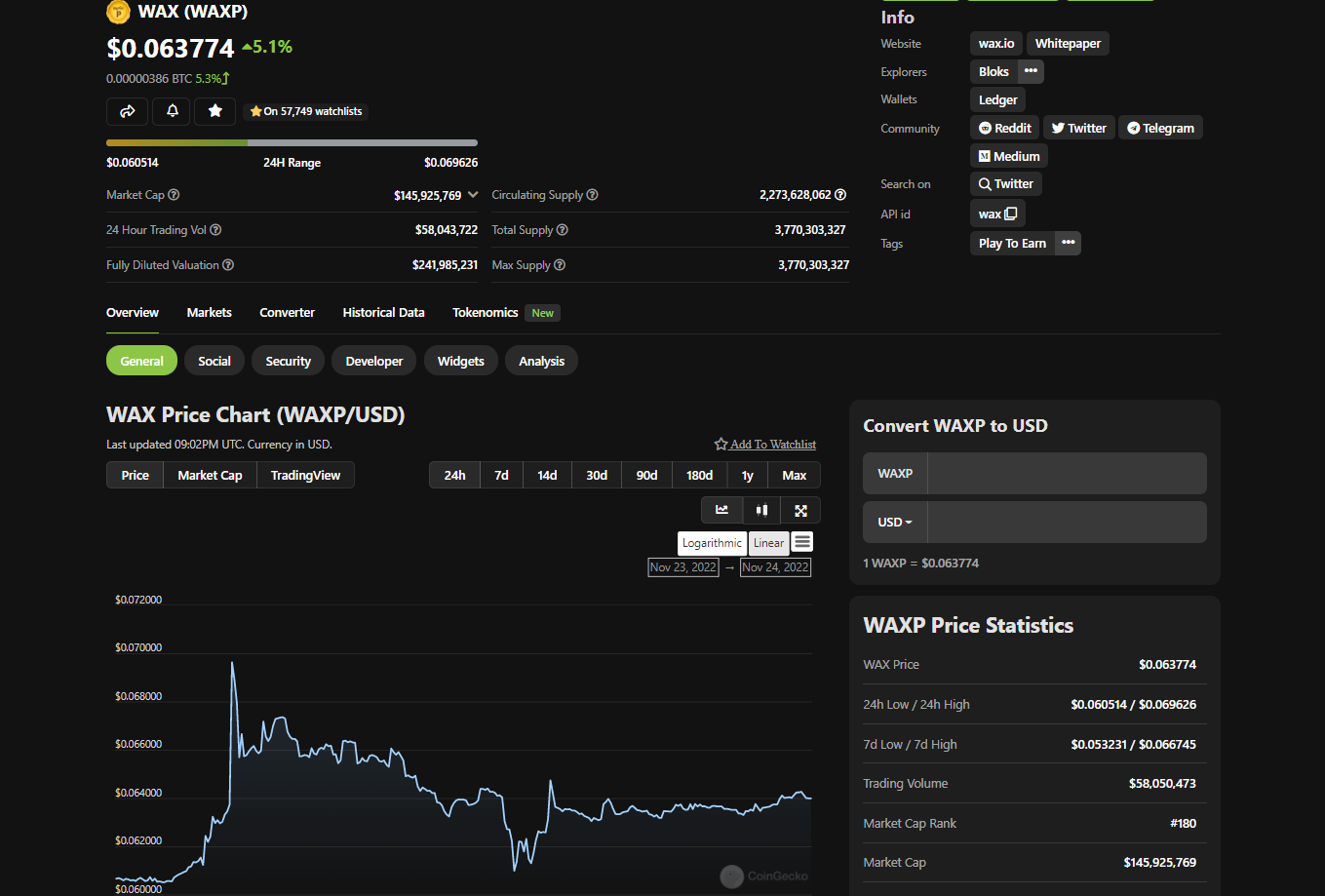
Task: Open the USD currency dropdown in converter
Action: [x=895, y=522]
